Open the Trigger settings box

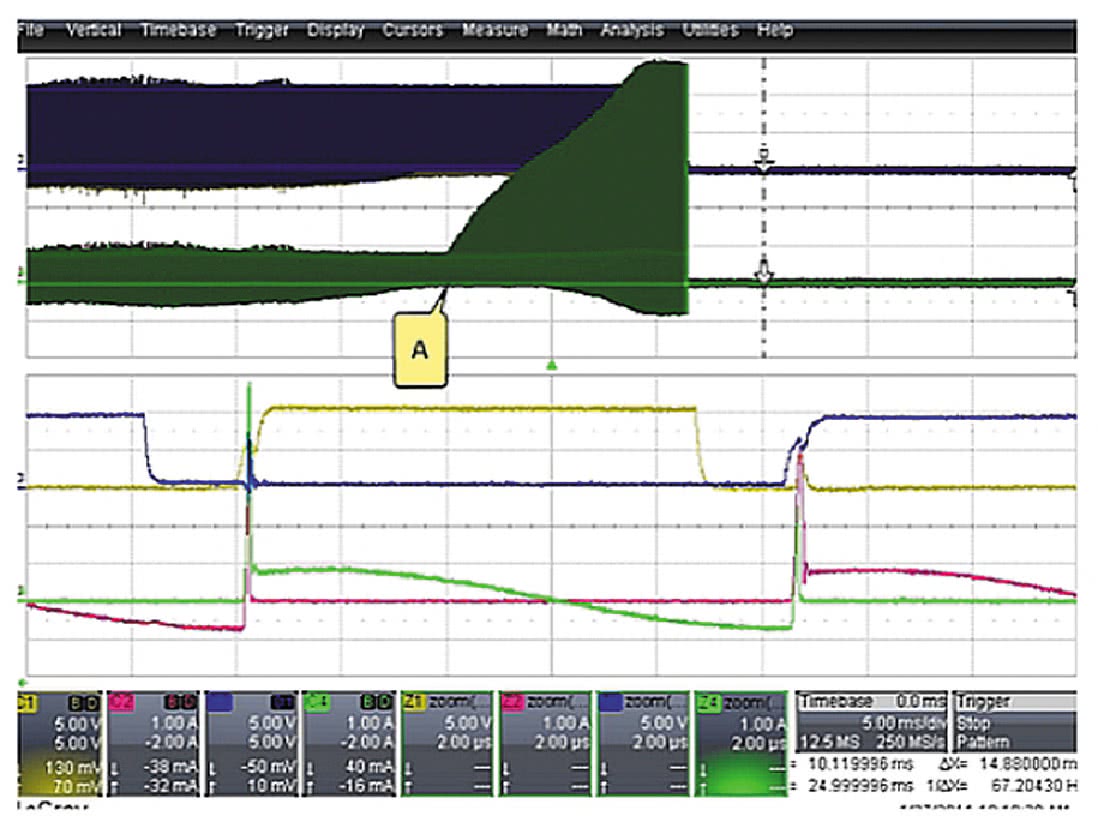point(1014,723)
